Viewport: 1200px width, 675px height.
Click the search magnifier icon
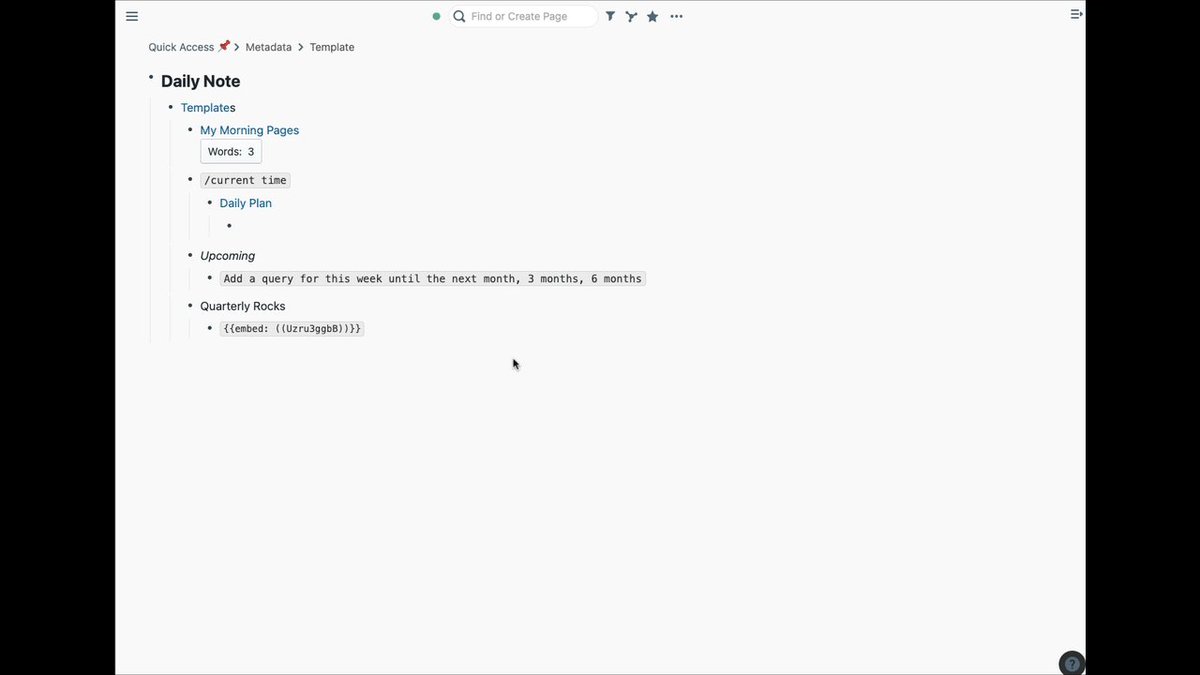[x=459, y=16]
